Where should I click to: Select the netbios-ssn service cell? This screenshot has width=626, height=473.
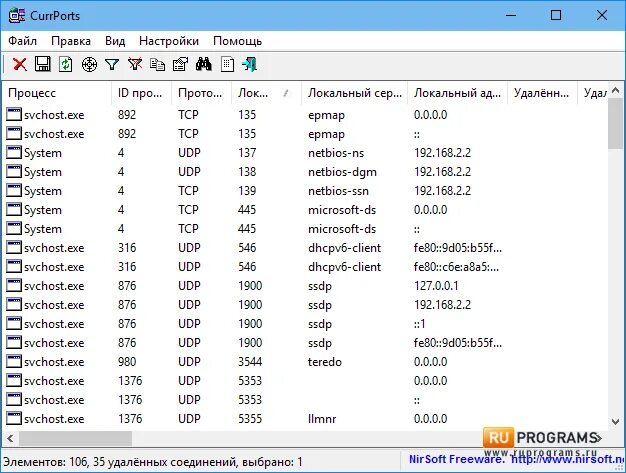tap(338, 191)
